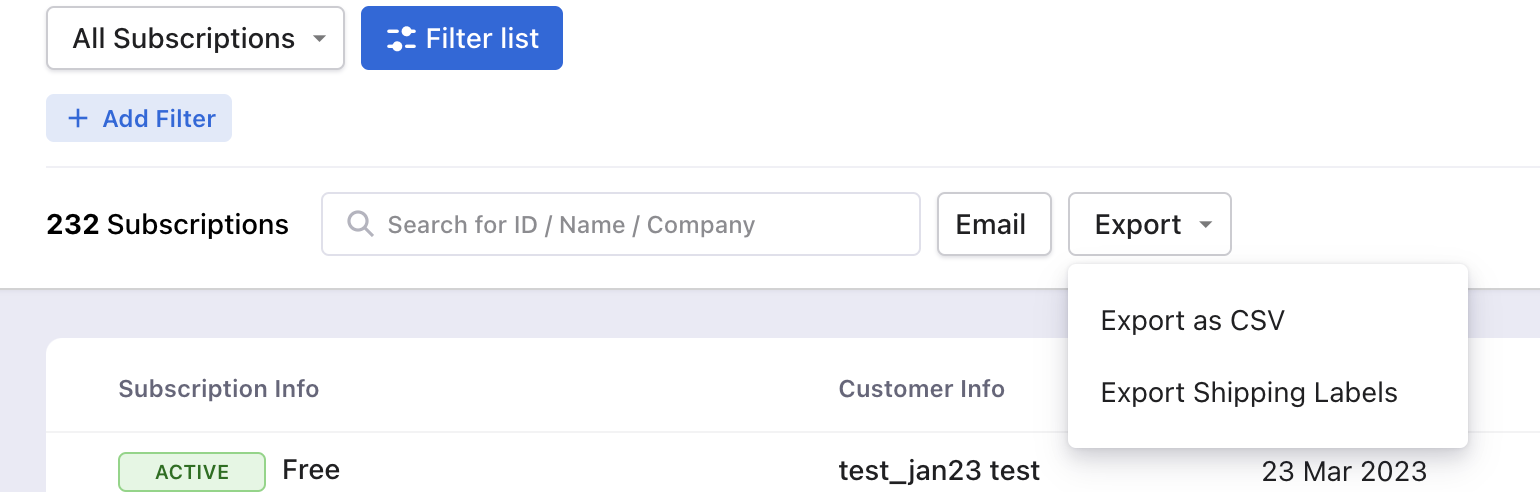Screen dimensions: 1540x492
Task: Click the Email button
Action: point(994,224)
